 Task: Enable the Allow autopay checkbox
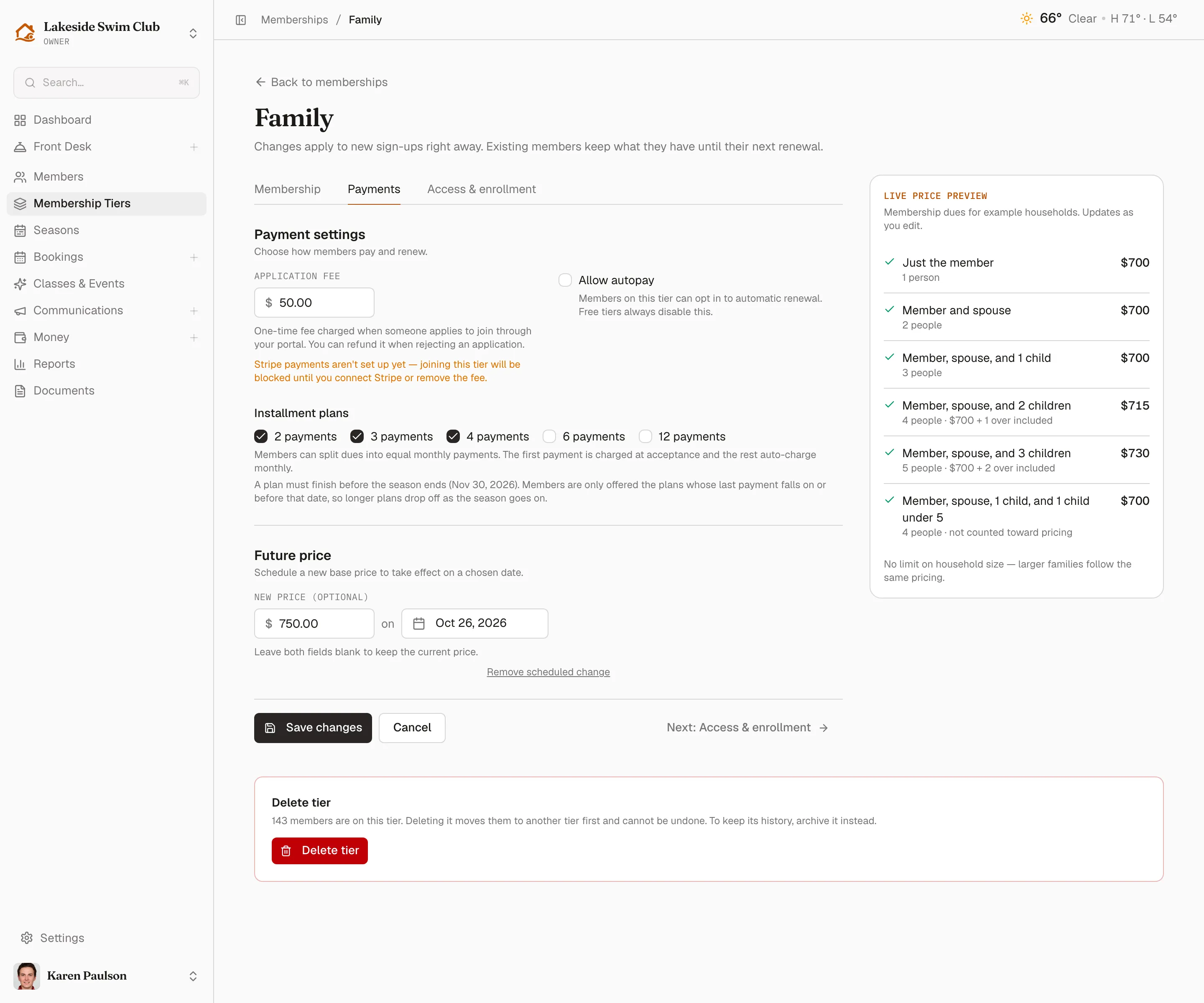tap(565, 280)
